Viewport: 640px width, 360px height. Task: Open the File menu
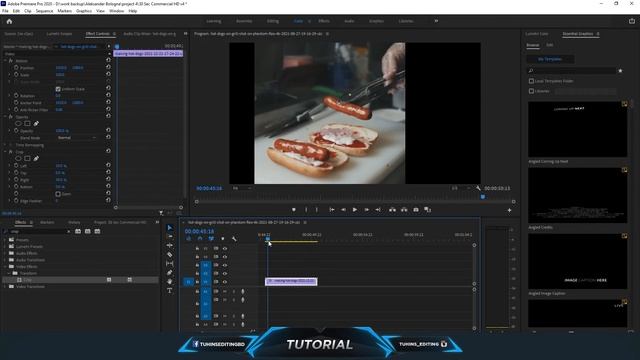(5, 11)
